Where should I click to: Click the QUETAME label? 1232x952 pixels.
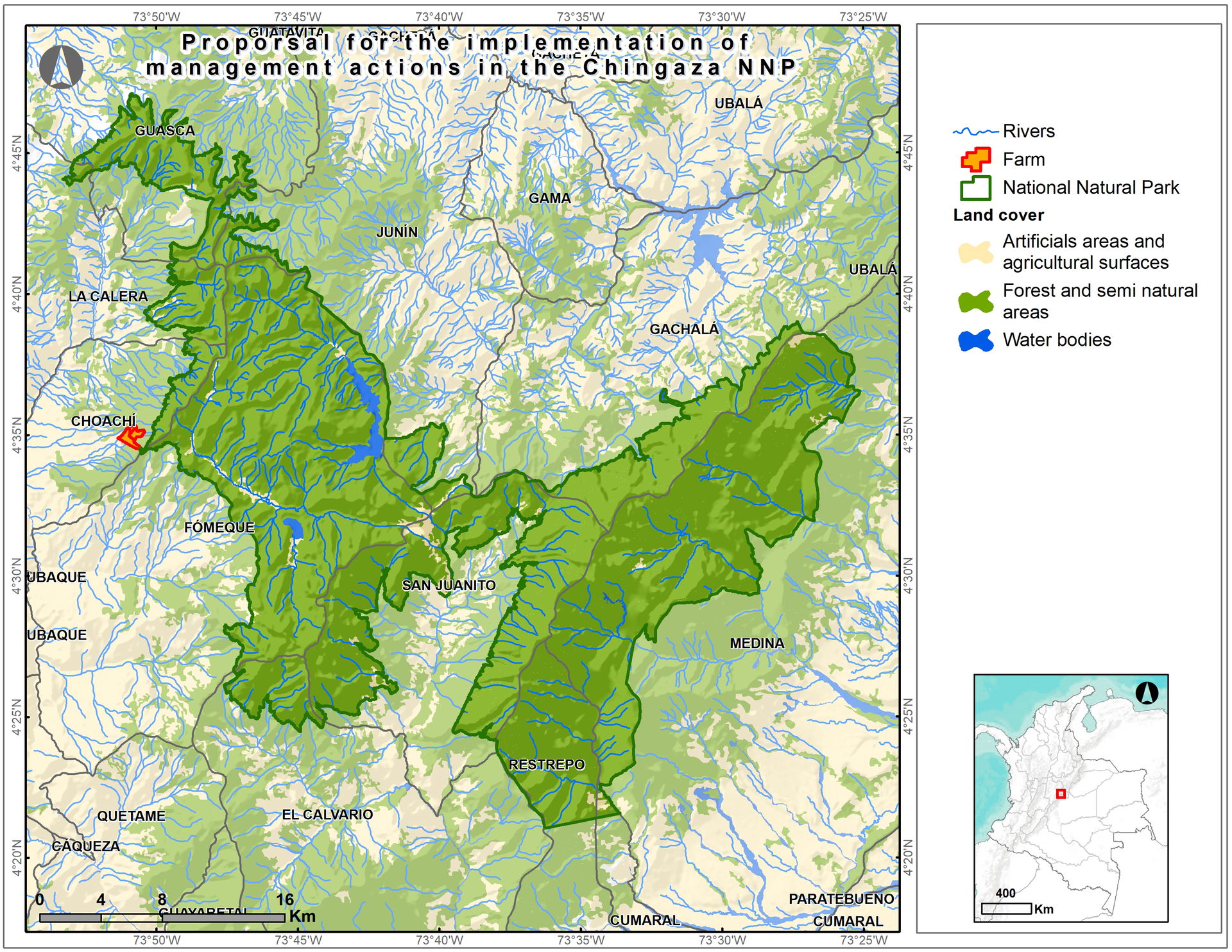tap(132, 816)
